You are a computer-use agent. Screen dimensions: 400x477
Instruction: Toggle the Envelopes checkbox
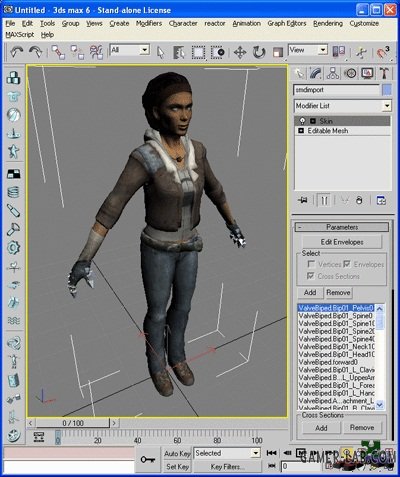click(x=347, y=264)
